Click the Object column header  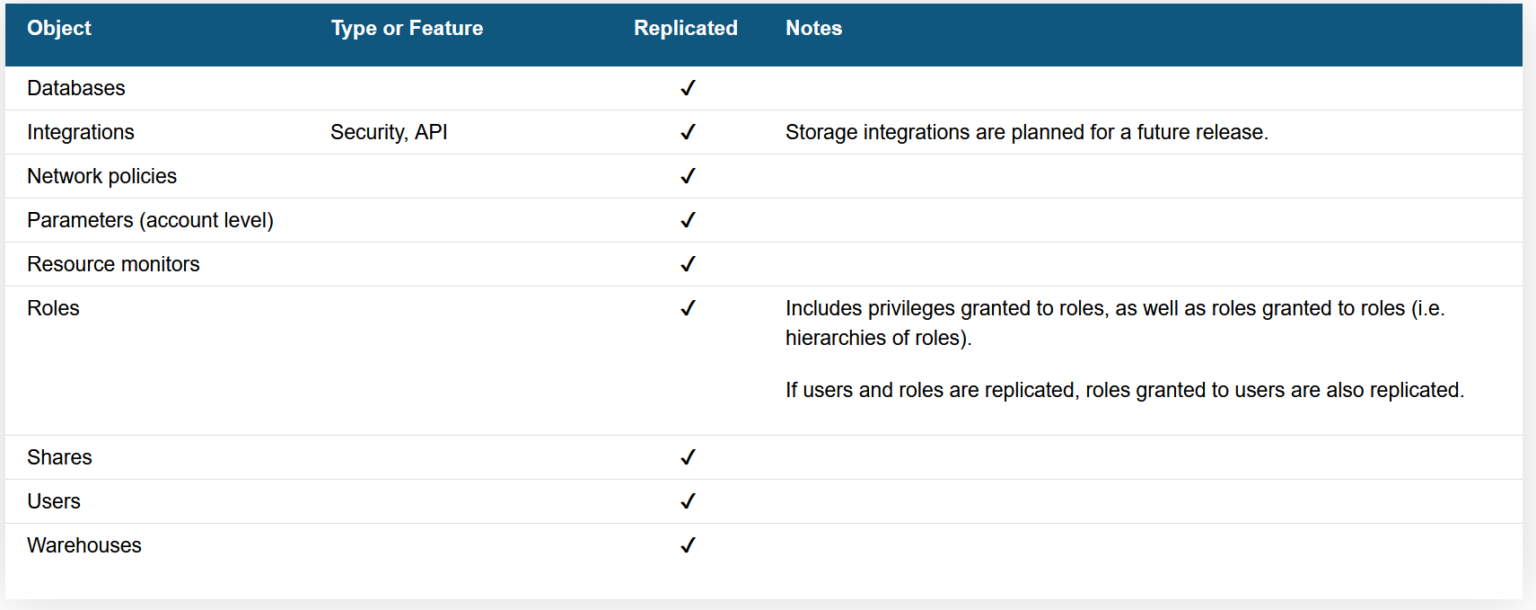pyautogui.click(x=59, y=28)
